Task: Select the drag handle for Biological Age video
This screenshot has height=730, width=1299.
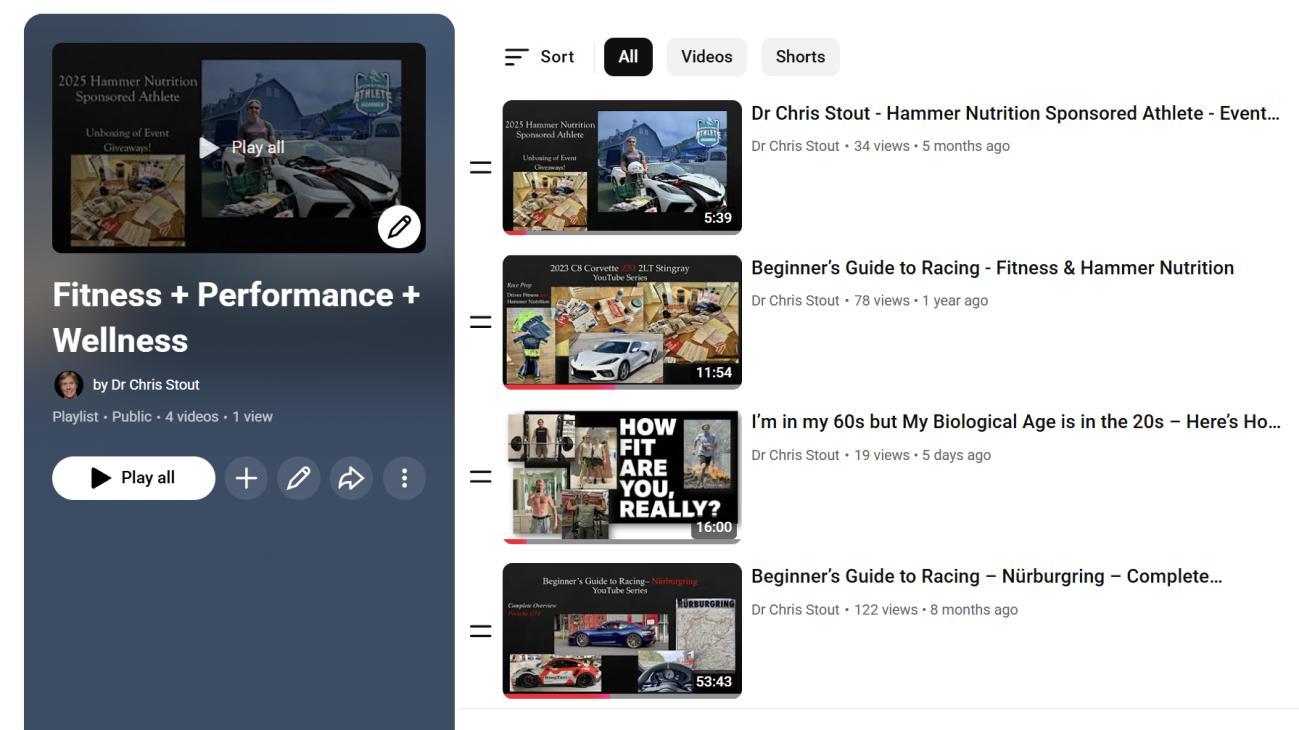Action: [x=481, y=477]
